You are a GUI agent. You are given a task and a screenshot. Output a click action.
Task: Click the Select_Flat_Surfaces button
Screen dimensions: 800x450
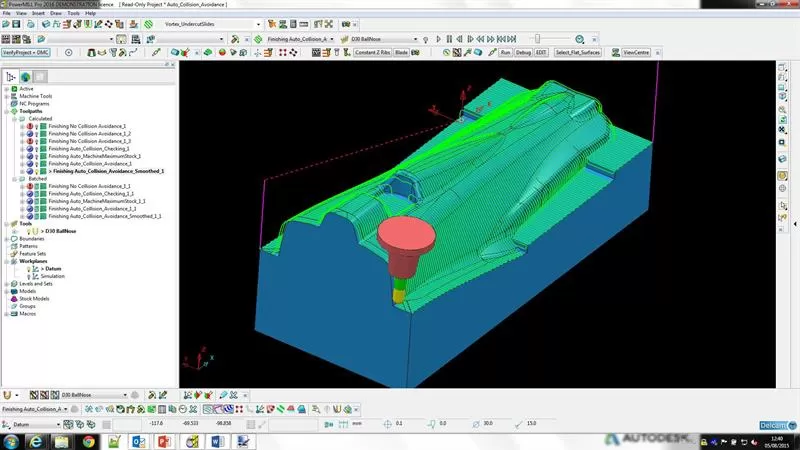578,53
